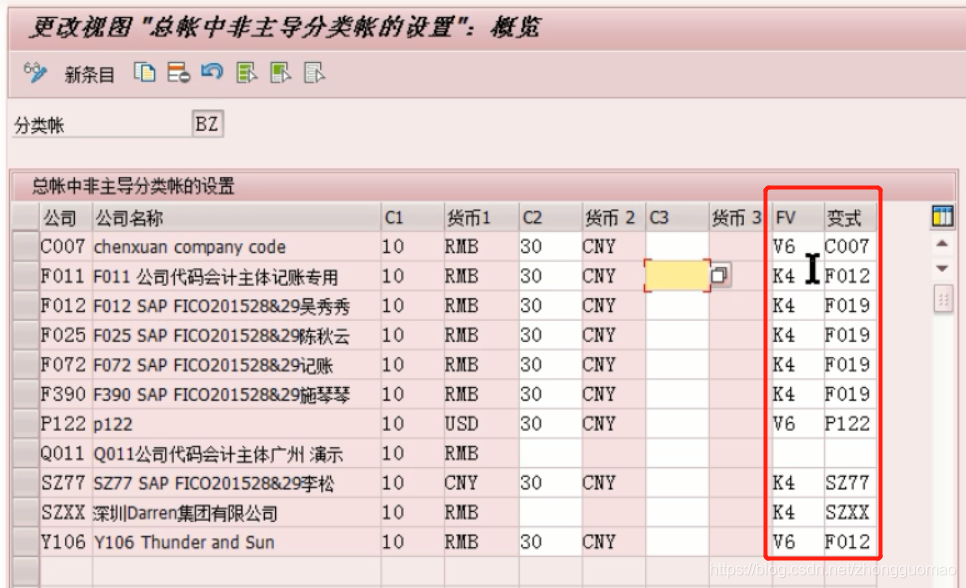This screenshot has height=588, width=966.
Task: Select row F072 using its row selector
Action: coord(26,364)
